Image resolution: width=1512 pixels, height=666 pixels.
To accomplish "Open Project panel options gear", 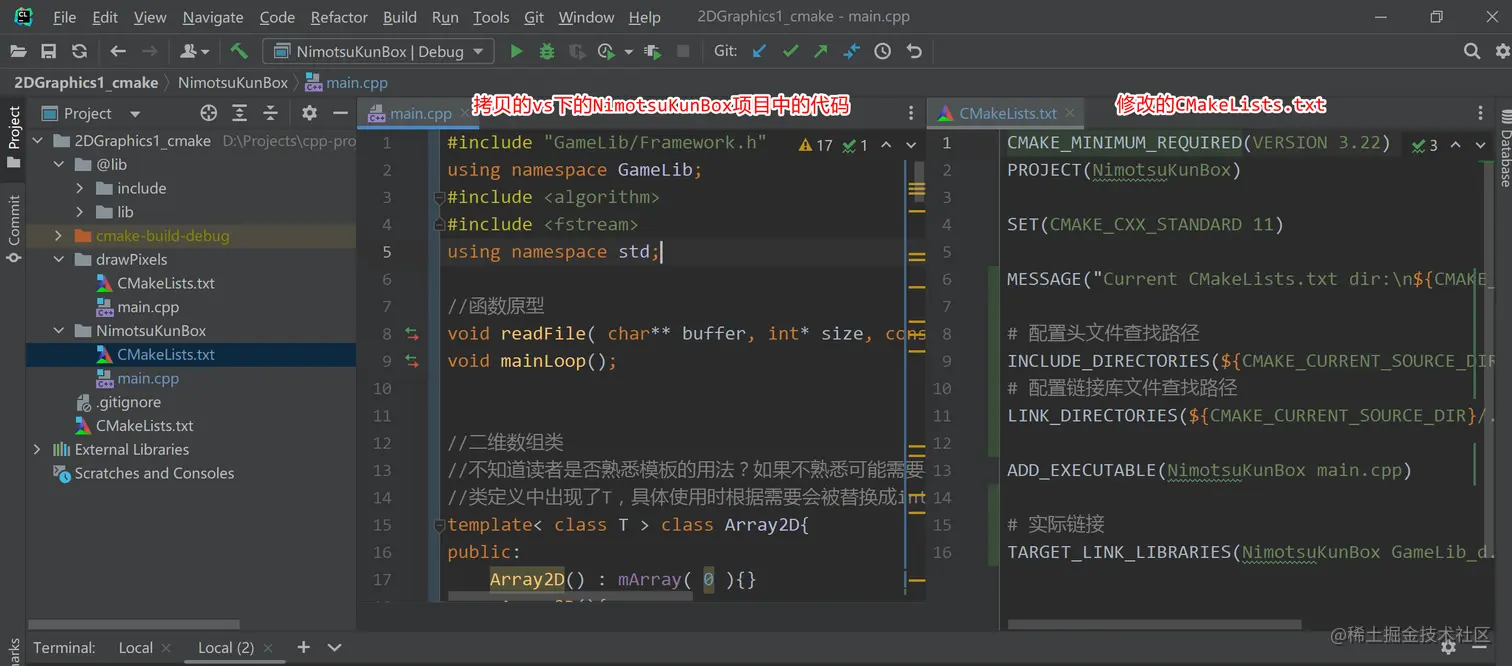I will coord(310,113).
